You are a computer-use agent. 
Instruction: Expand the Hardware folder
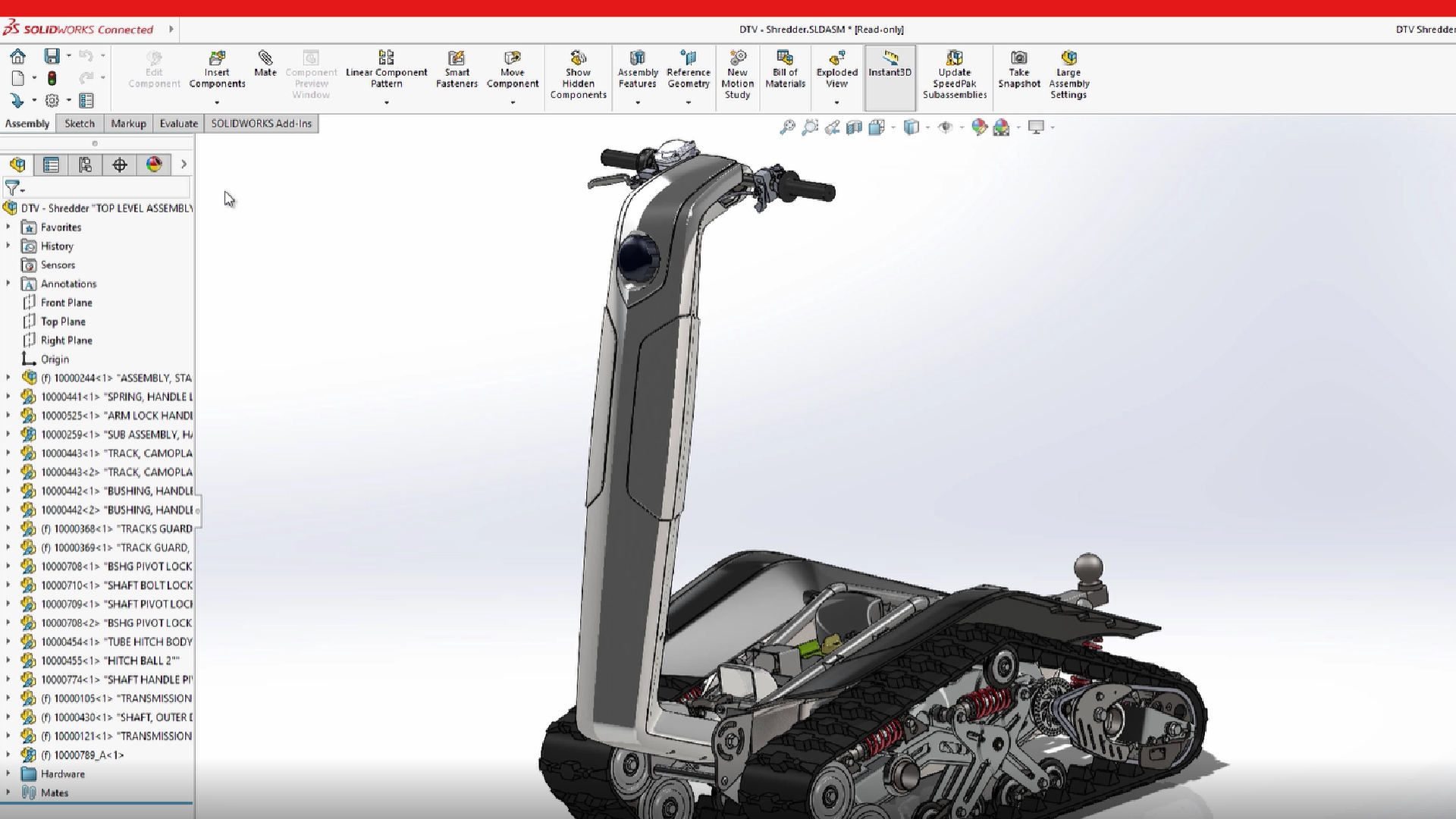click(x=8, y=773)
